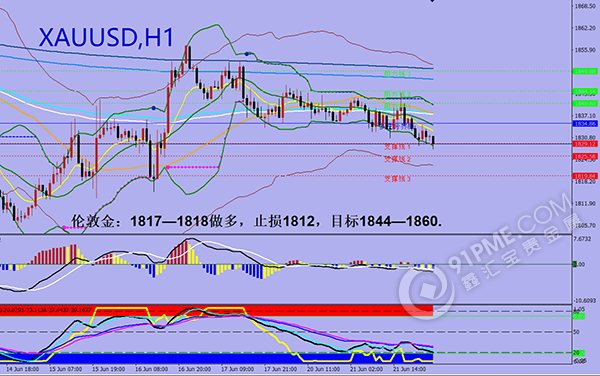
Task: Select the 支撑线 2 support label
Action: [x=397, y=158]
